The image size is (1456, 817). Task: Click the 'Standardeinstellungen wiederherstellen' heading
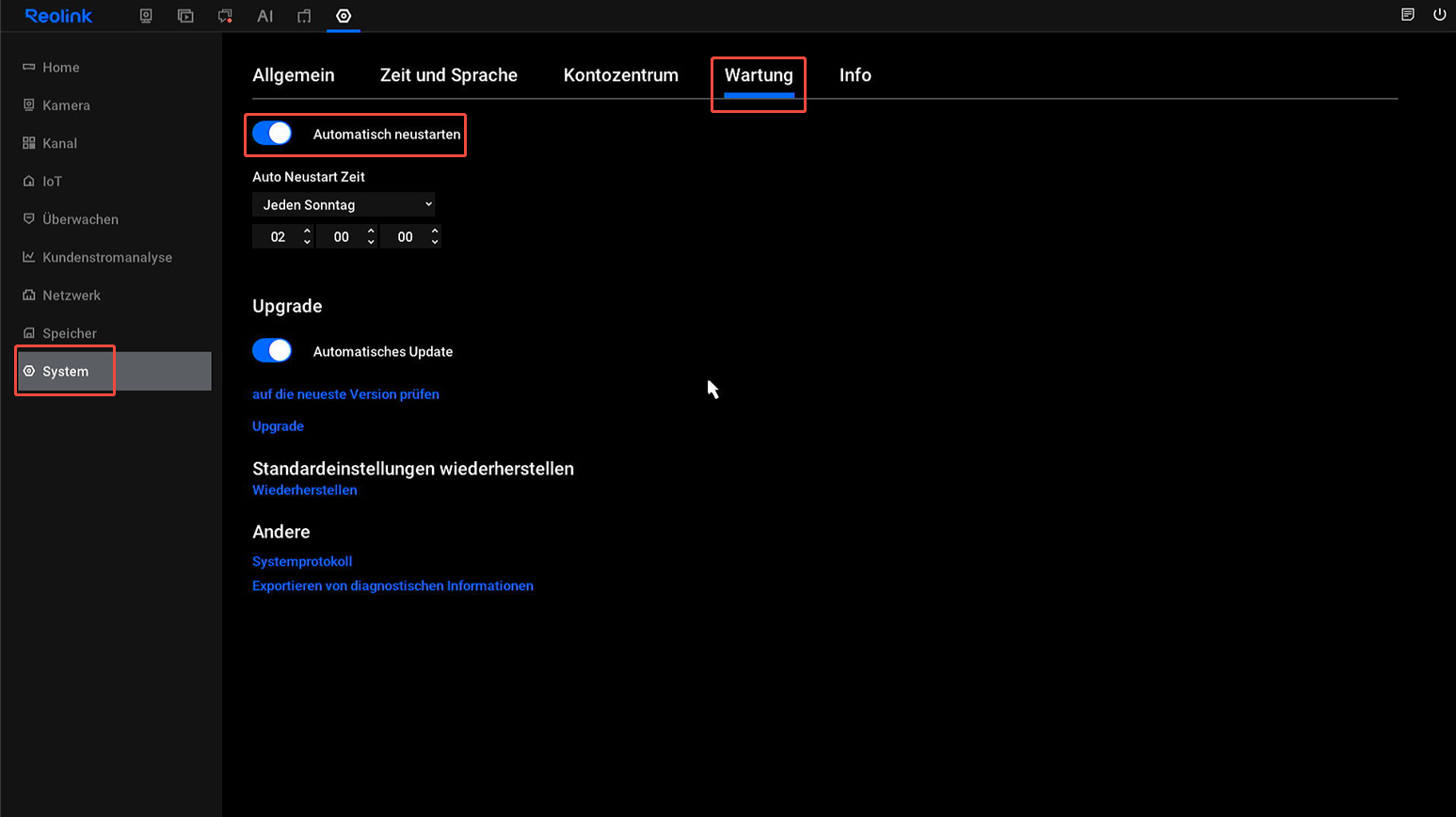coord(413,469)
